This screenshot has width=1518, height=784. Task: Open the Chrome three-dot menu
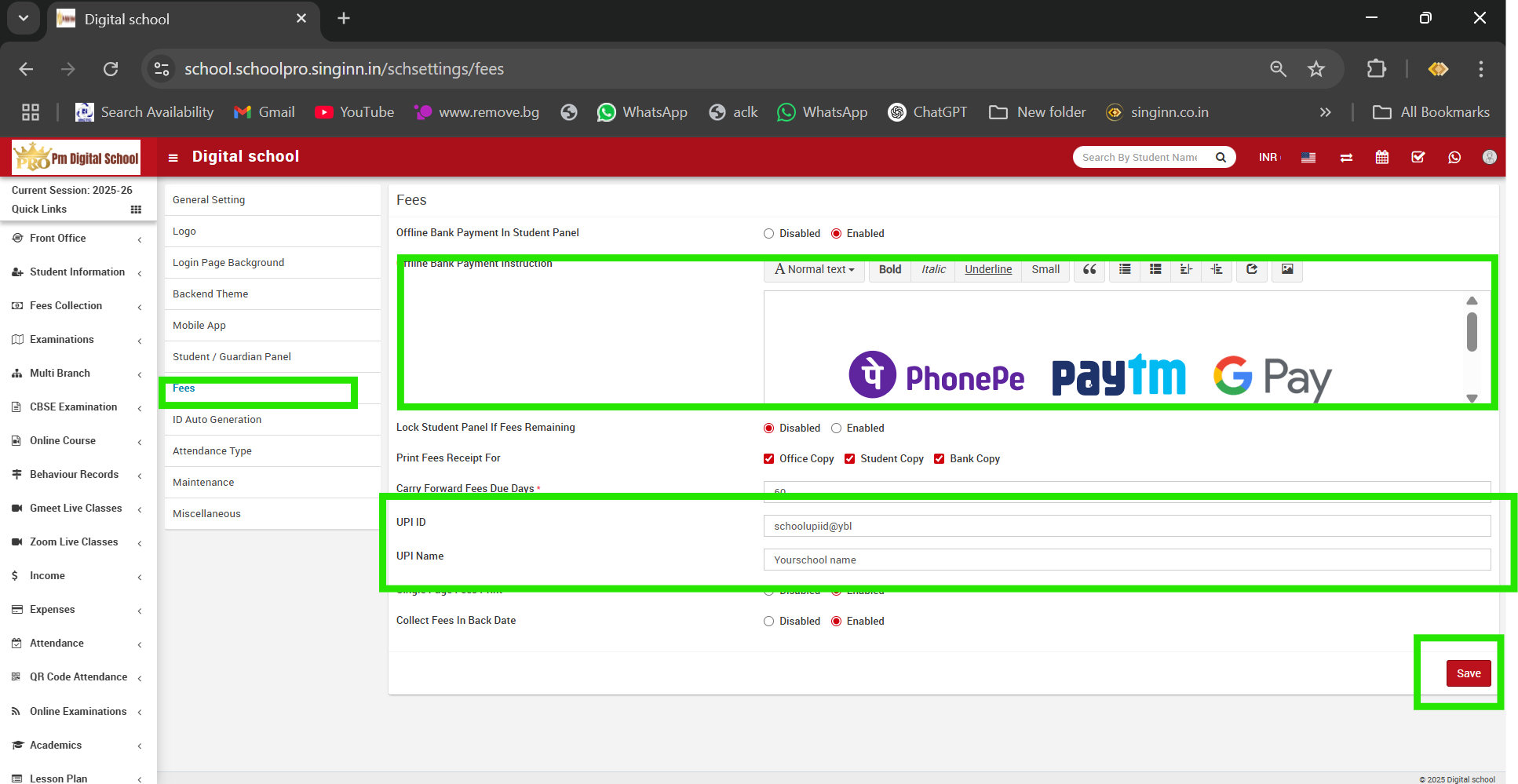[1481, 69]
